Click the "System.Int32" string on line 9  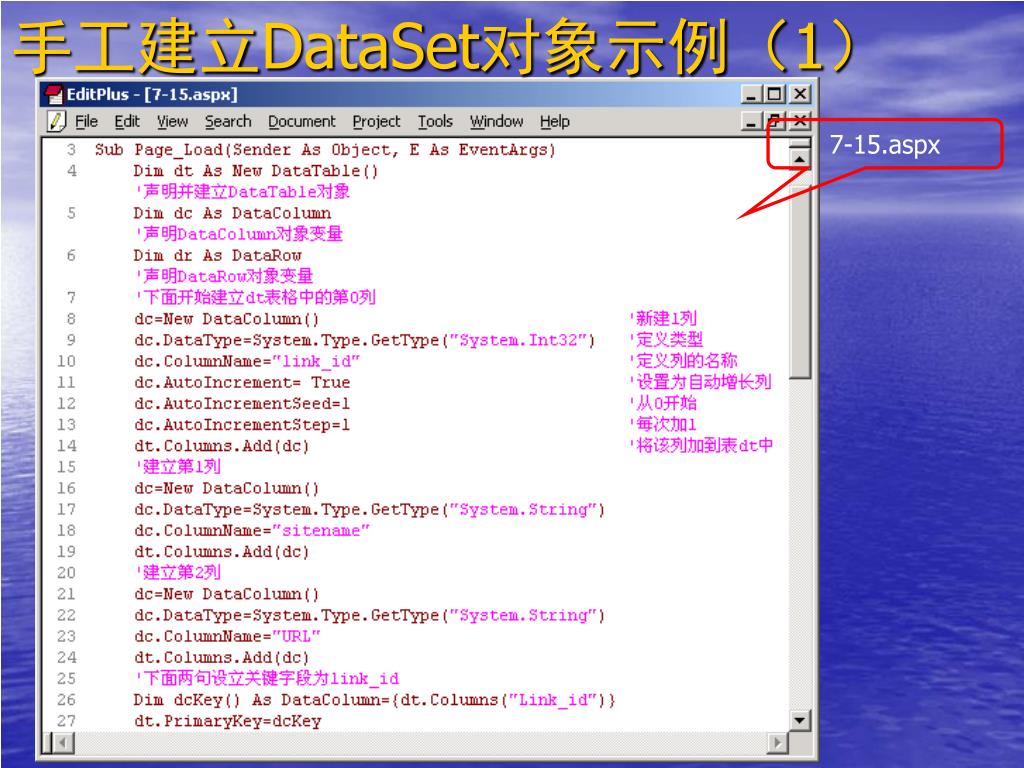point(517,340)
